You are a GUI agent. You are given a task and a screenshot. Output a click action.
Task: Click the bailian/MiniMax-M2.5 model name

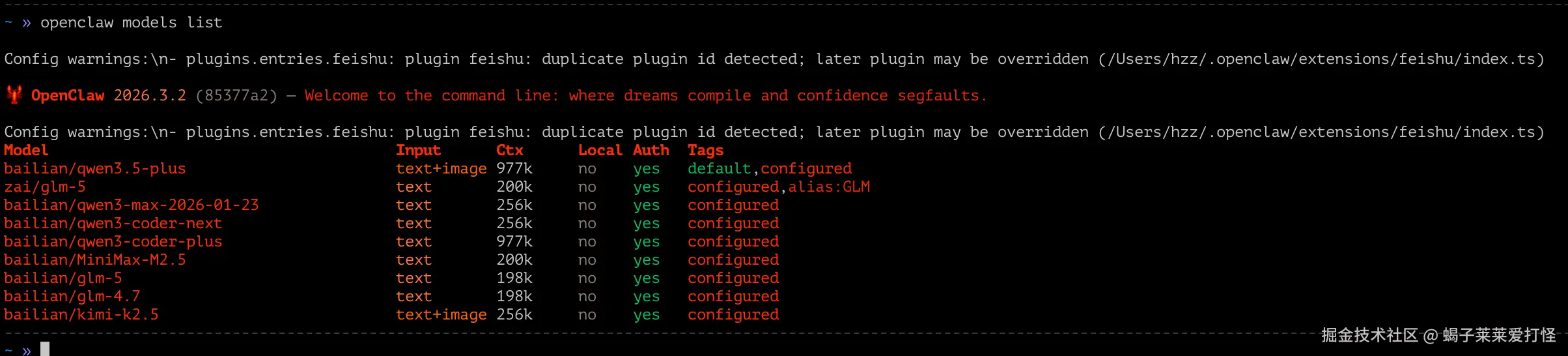point(95,260)
